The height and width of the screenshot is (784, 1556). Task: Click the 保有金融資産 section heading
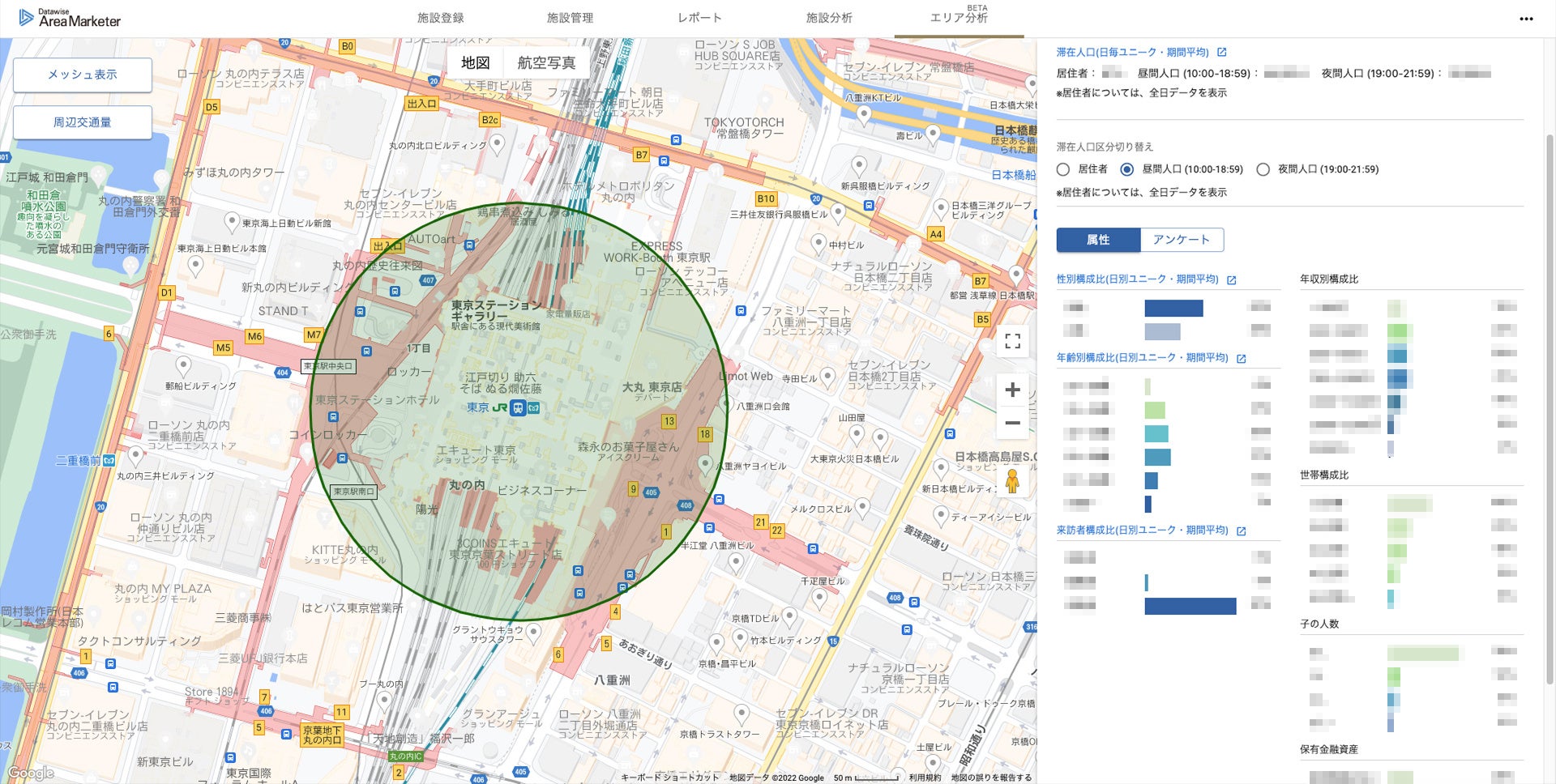pyautogui.click(x=1329, y=750)
